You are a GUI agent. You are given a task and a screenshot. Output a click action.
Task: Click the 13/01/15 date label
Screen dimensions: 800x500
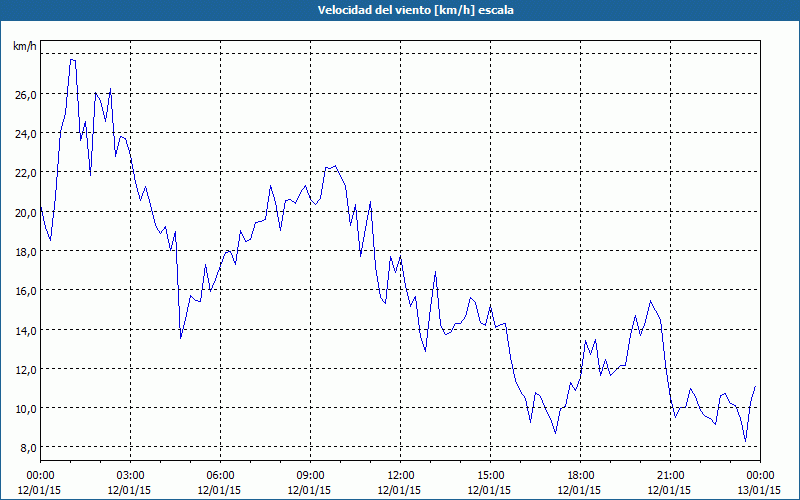pyautogui.click(x=759, y=490)
